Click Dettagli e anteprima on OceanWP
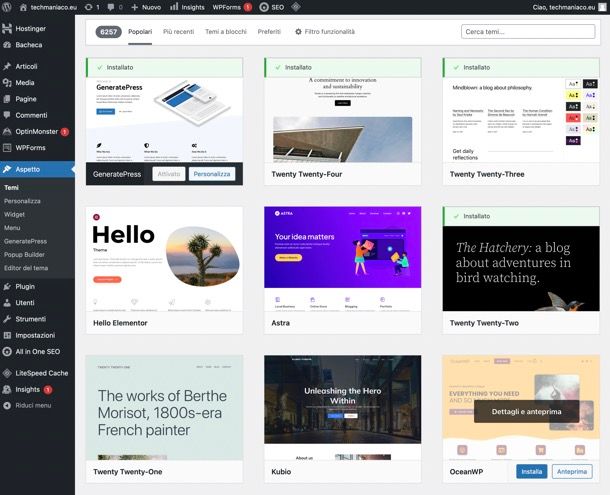The width and height of the screenshot is (610, 495). click(x=526, y=411)
